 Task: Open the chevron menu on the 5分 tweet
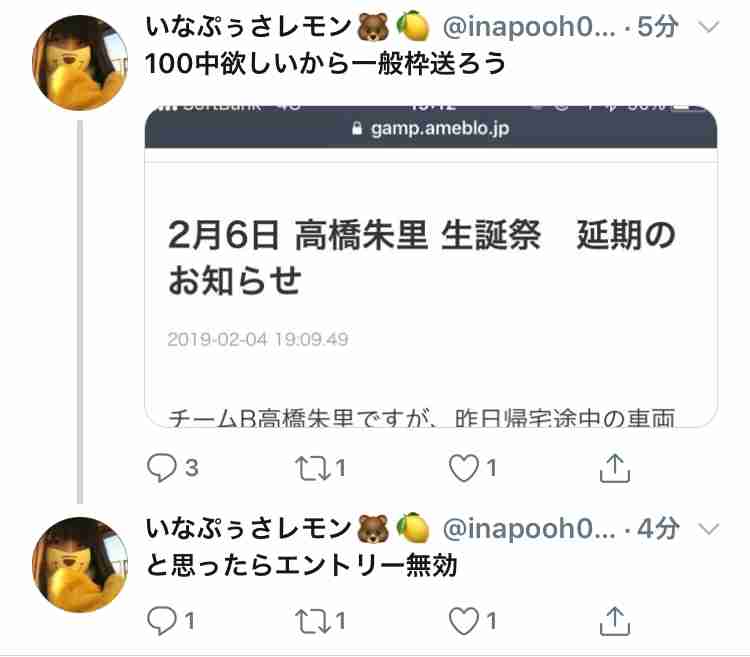[x=709, y=26]
